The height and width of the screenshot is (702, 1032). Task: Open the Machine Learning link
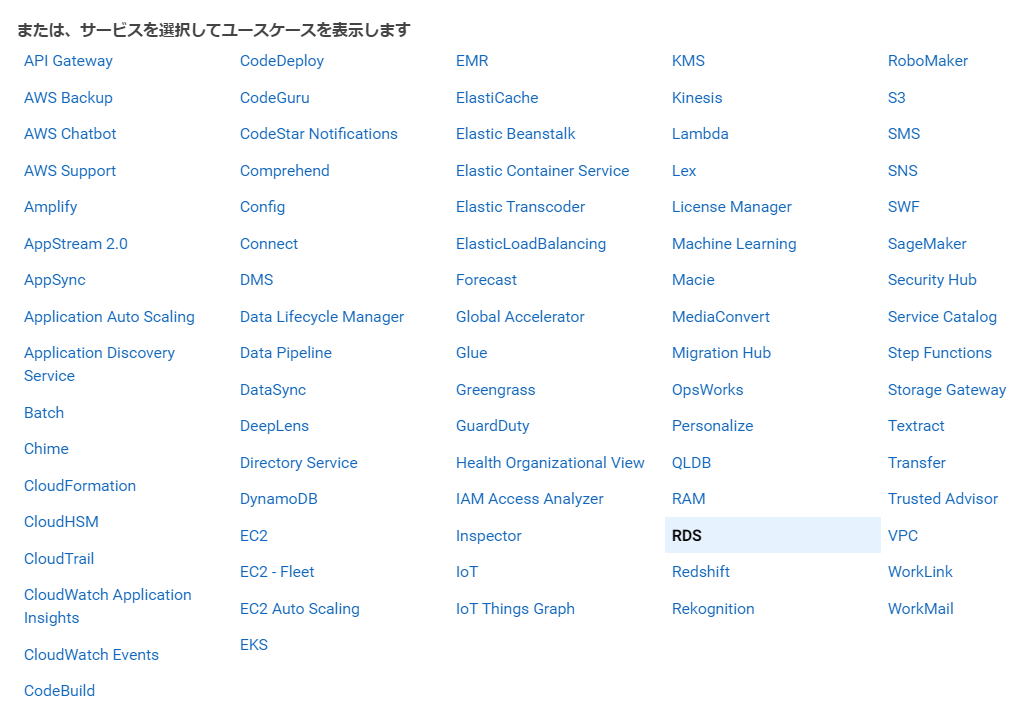point(734,244)
